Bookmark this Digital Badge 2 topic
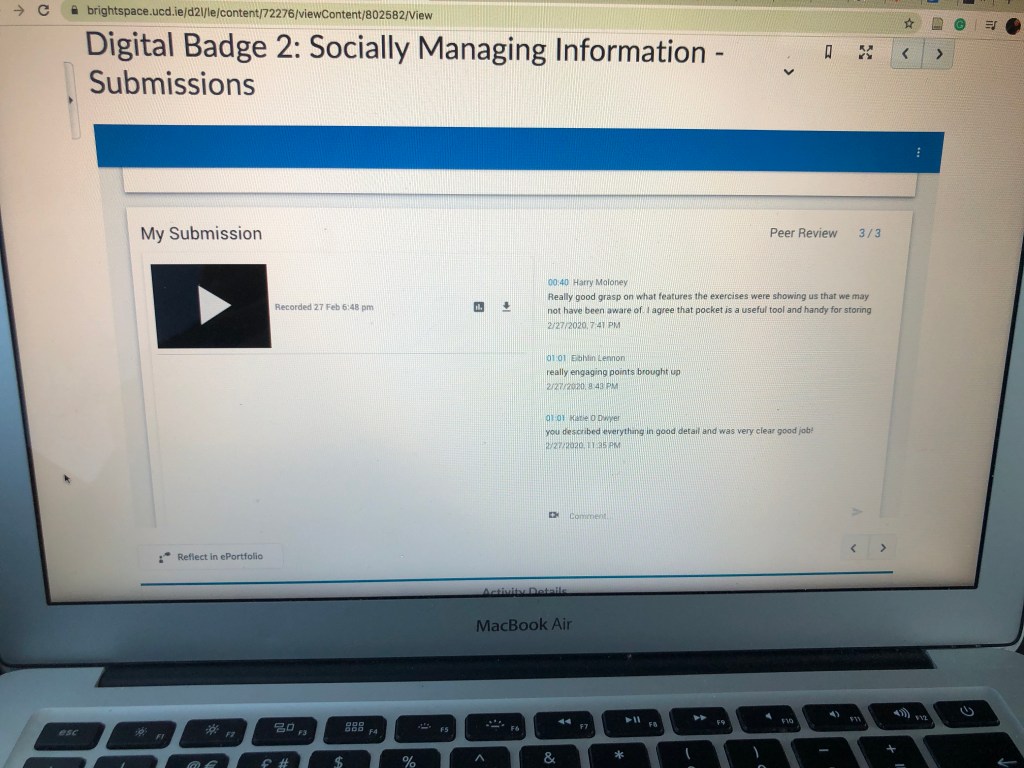Screen dimensions: 1024x768 [828, 53]
